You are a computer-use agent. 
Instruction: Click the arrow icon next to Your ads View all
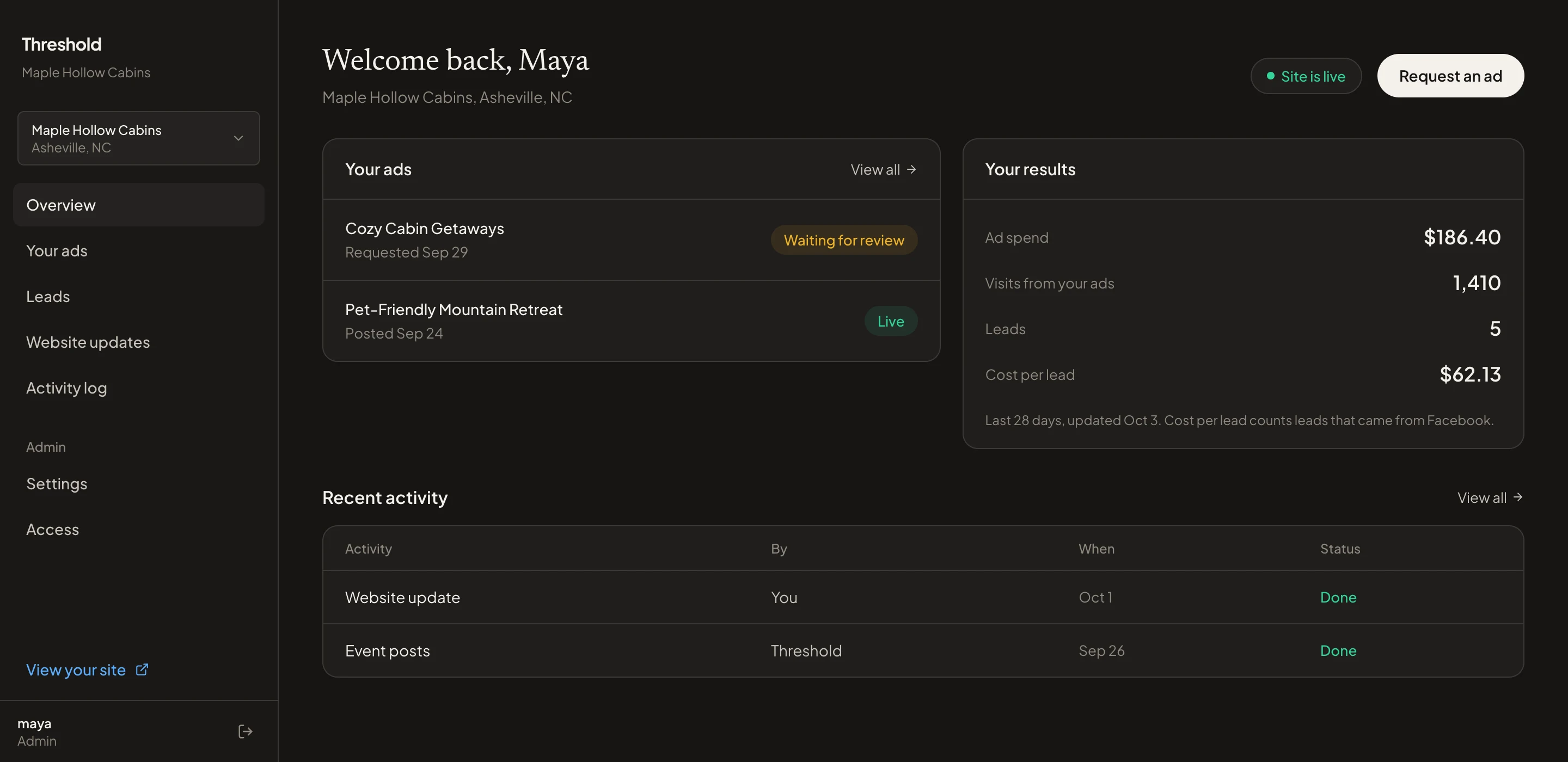[911, 169]
